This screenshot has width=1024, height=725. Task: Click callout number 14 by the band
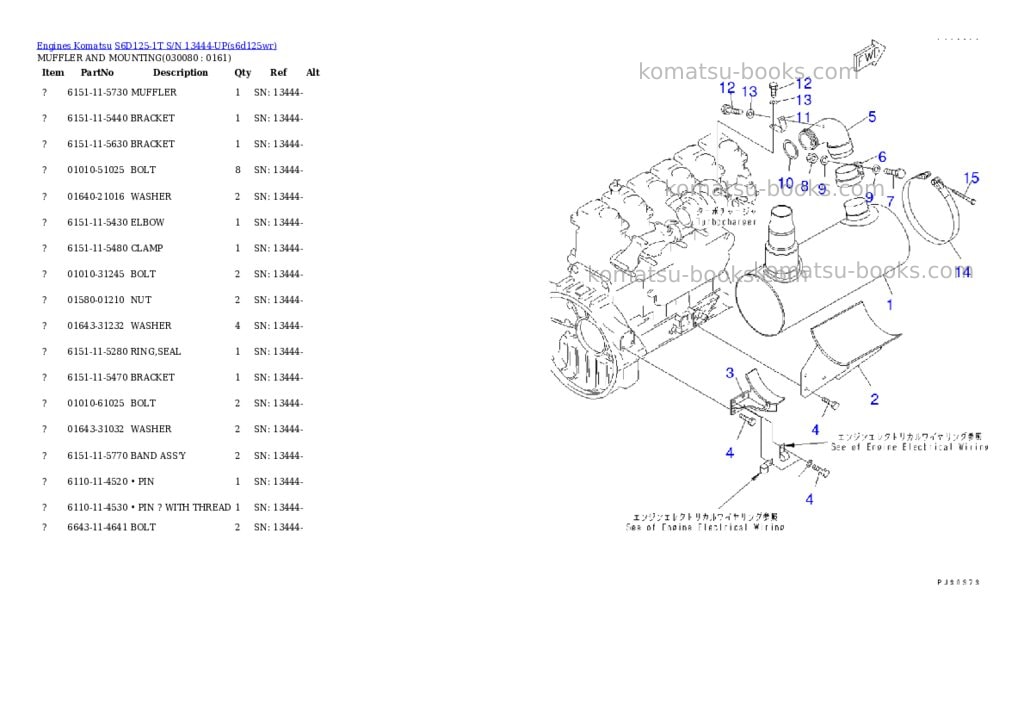click(x=963, y=272)
